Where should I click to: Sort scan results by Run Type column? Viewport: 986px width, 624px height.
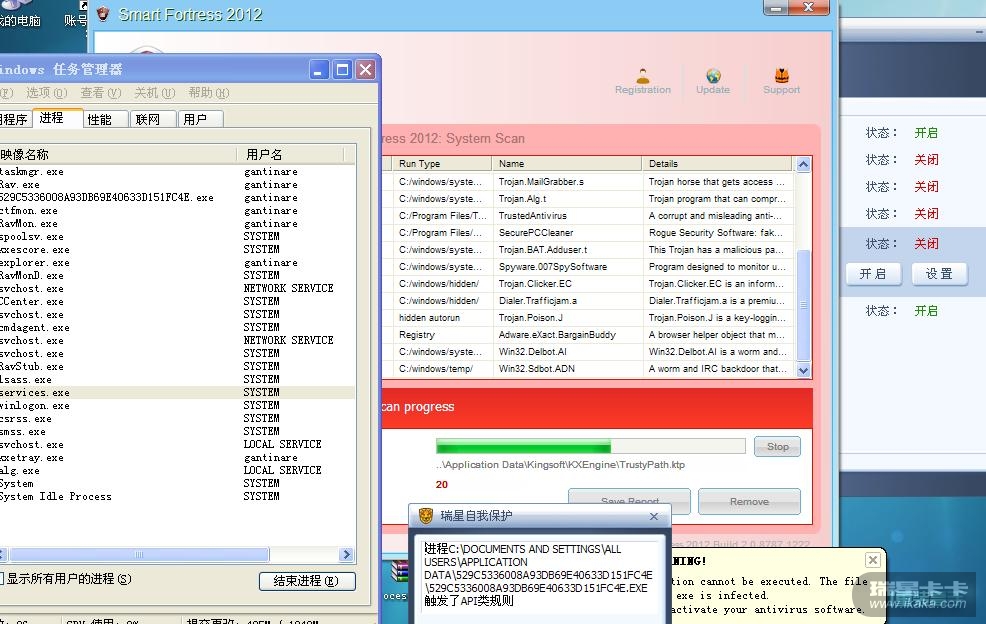pyautogui.click(x=442, y=164)
